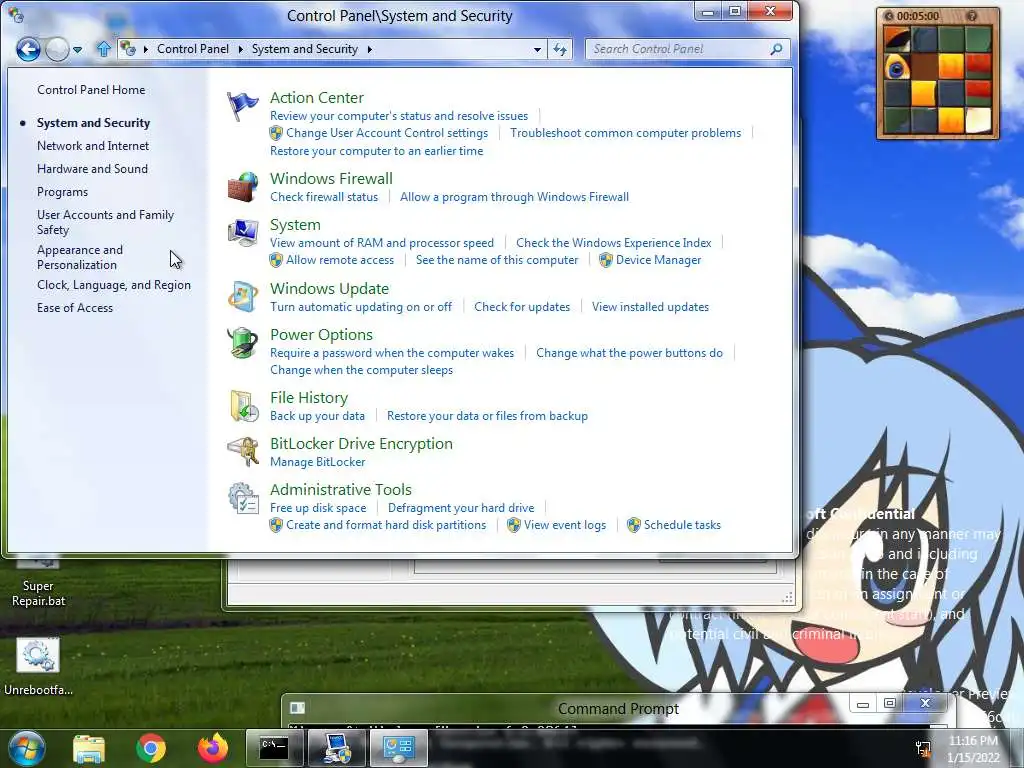Click in the Search Control Panel field
1024x768 pixels.
point(676,49)
